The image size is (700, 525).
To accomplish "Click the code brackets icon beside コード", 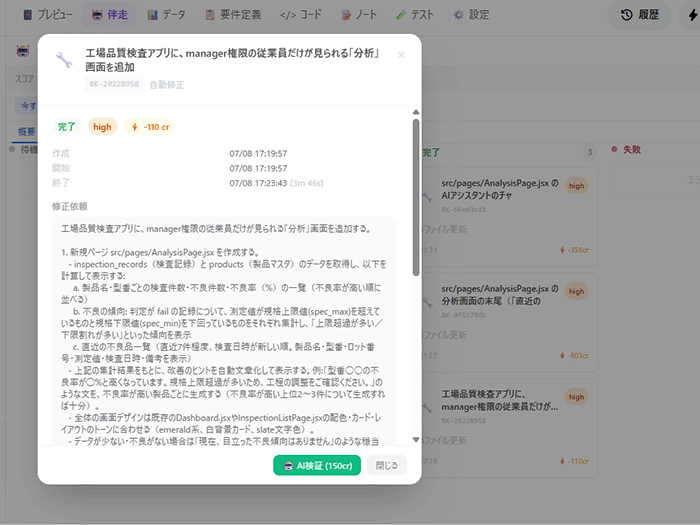I will [288, 15].
